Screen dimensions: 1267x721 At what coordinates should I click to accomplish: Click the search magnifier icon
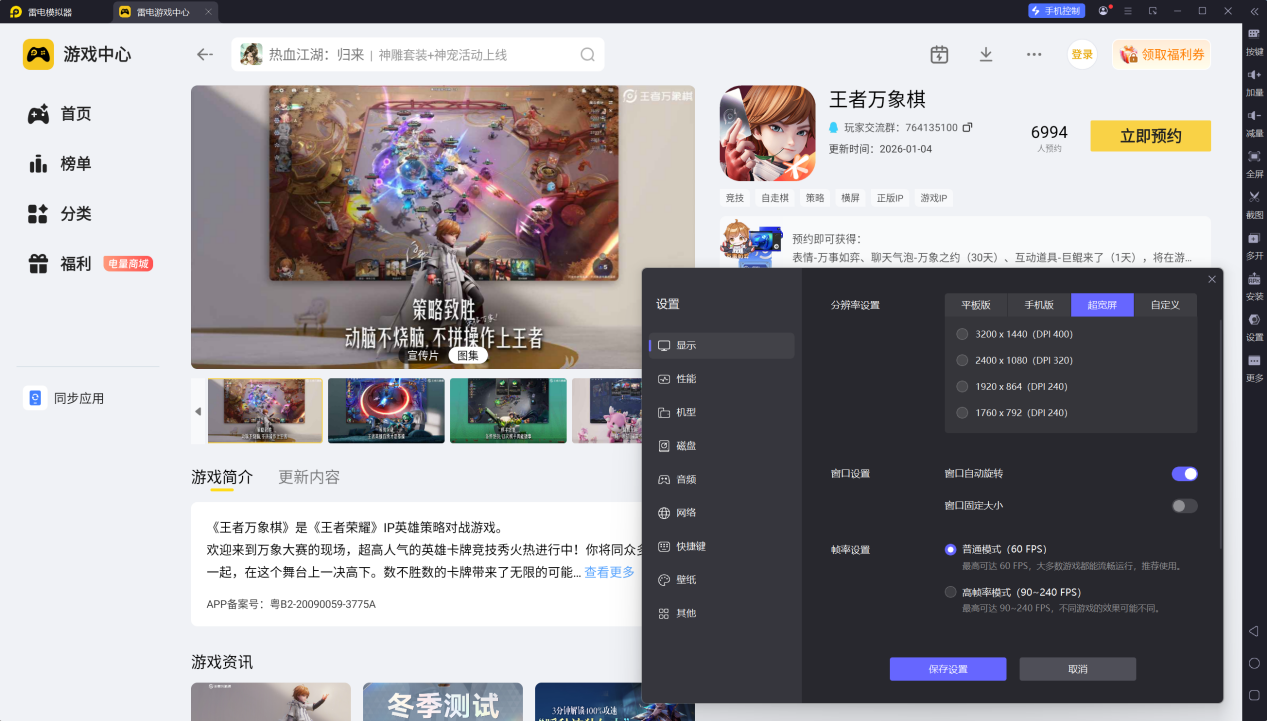coord(588,54)
